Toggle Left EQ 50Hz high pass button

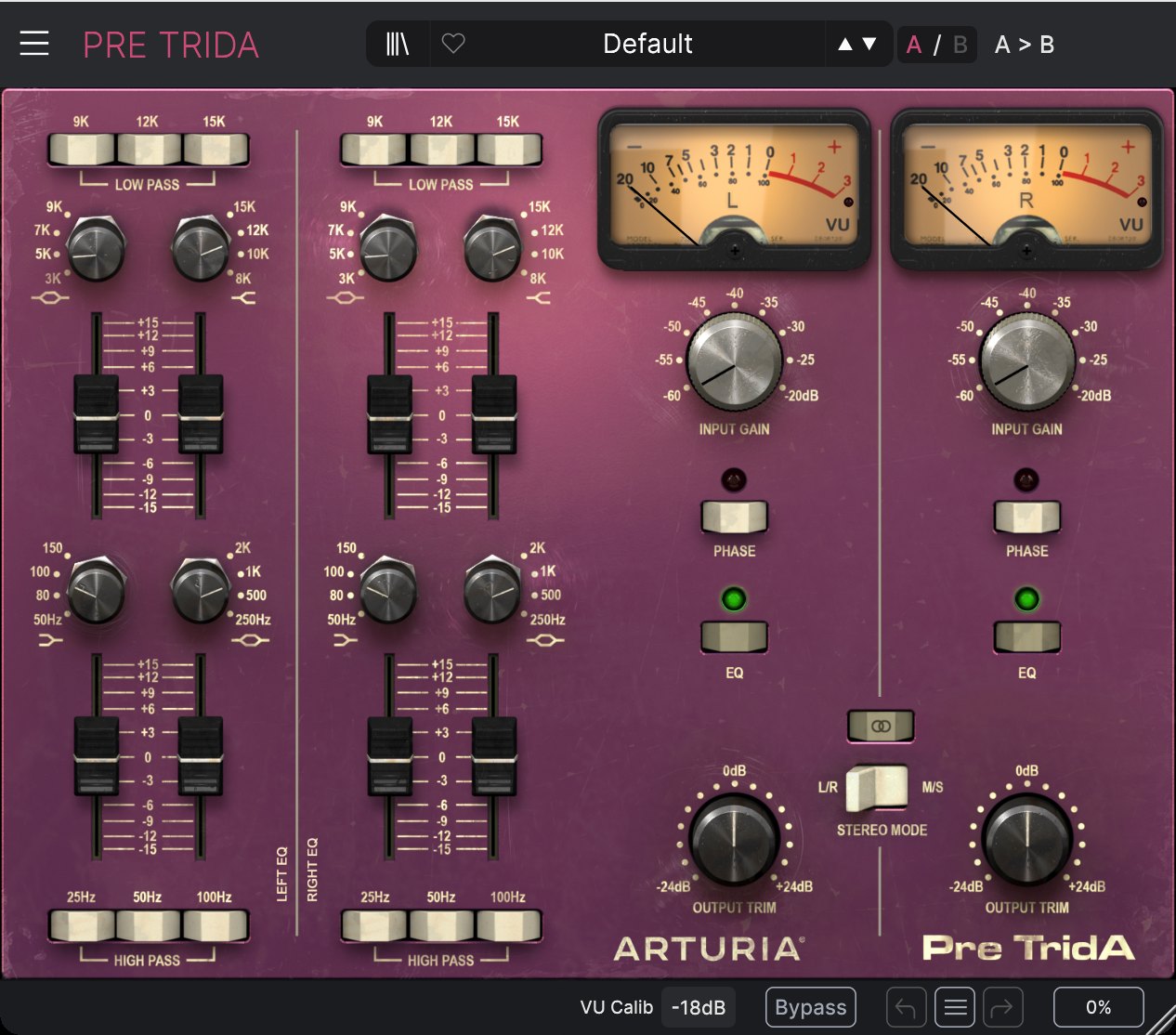[x=149, y=925]
